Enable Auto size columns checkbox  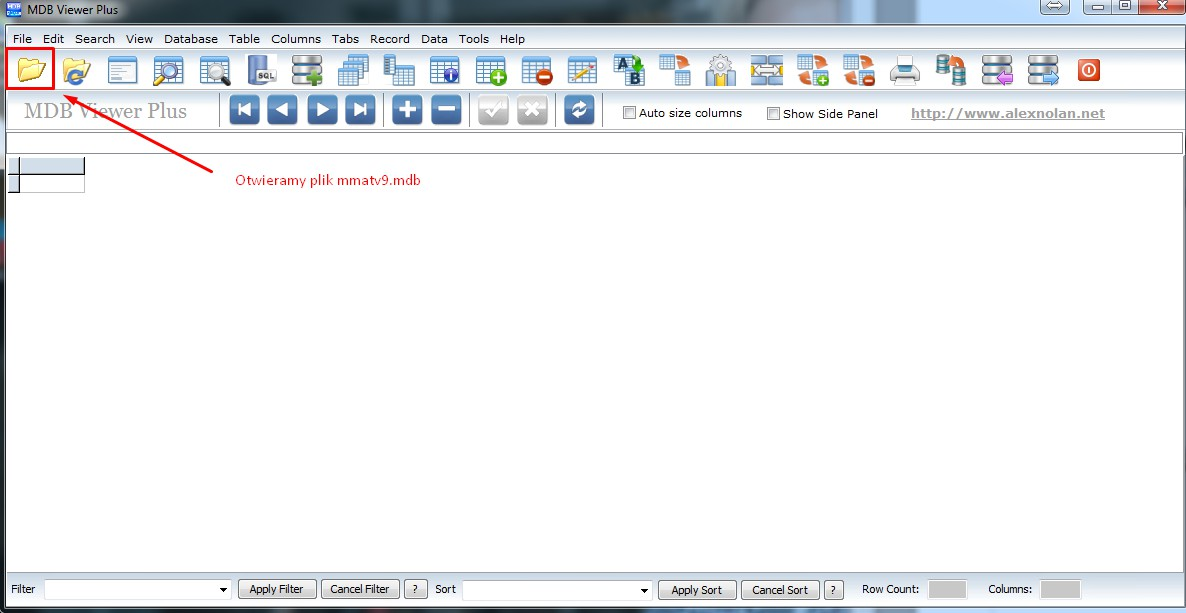tap(629, 113)
